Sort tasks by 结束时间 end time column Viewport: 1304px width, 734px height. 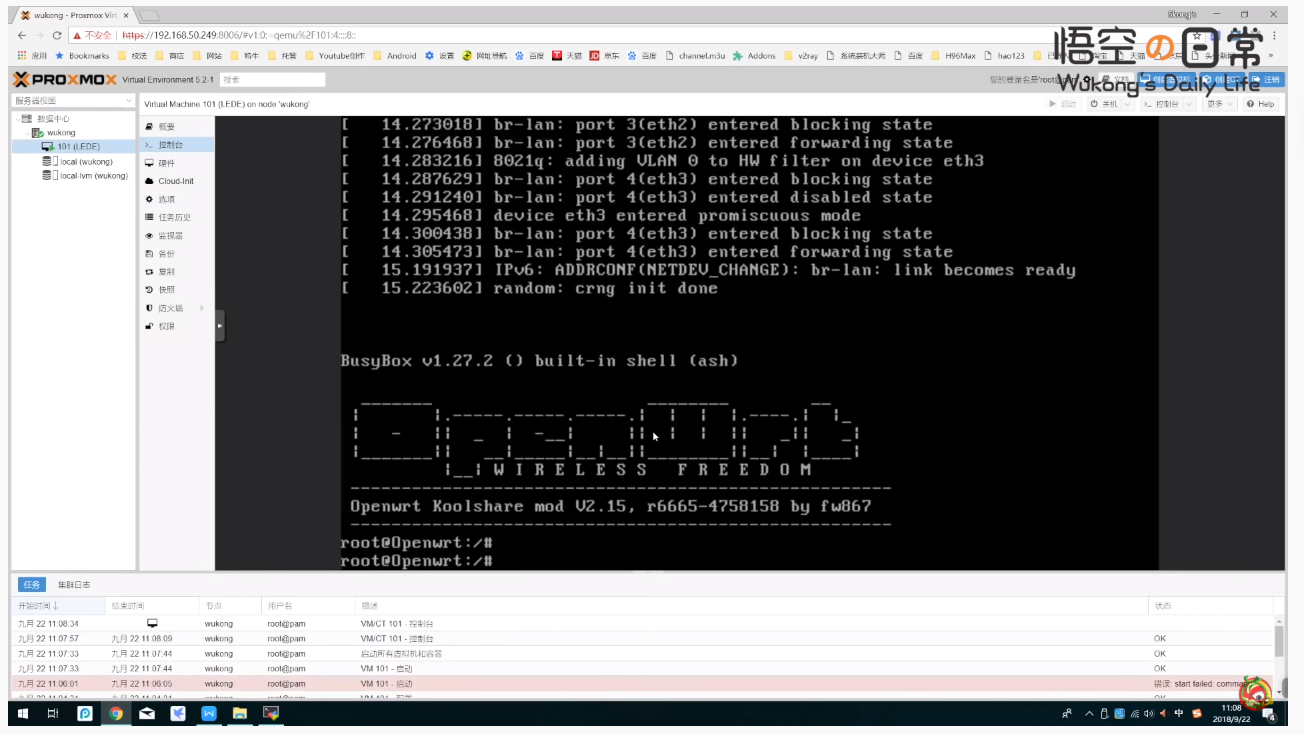tap(152, 606)
